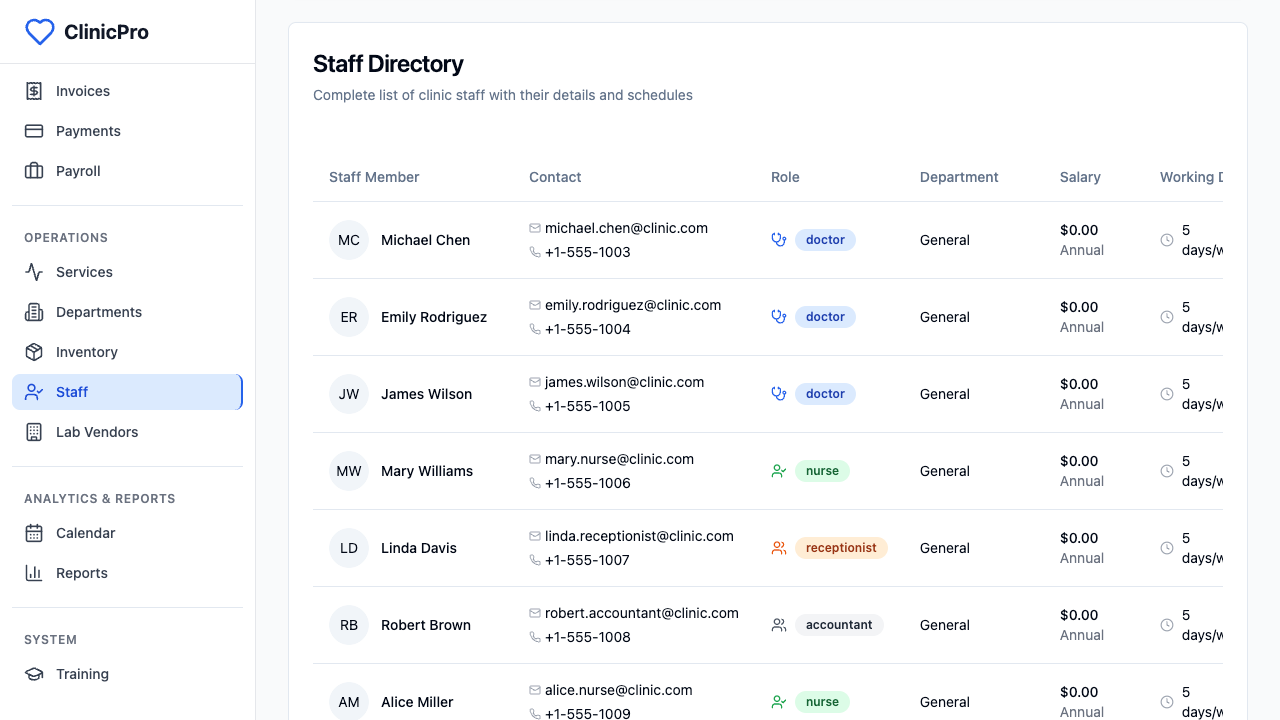The height and width of the screenshot is (720, 1280).
Task: Click the MC avatar for Michael Chen
Action: tap(349, 240)
